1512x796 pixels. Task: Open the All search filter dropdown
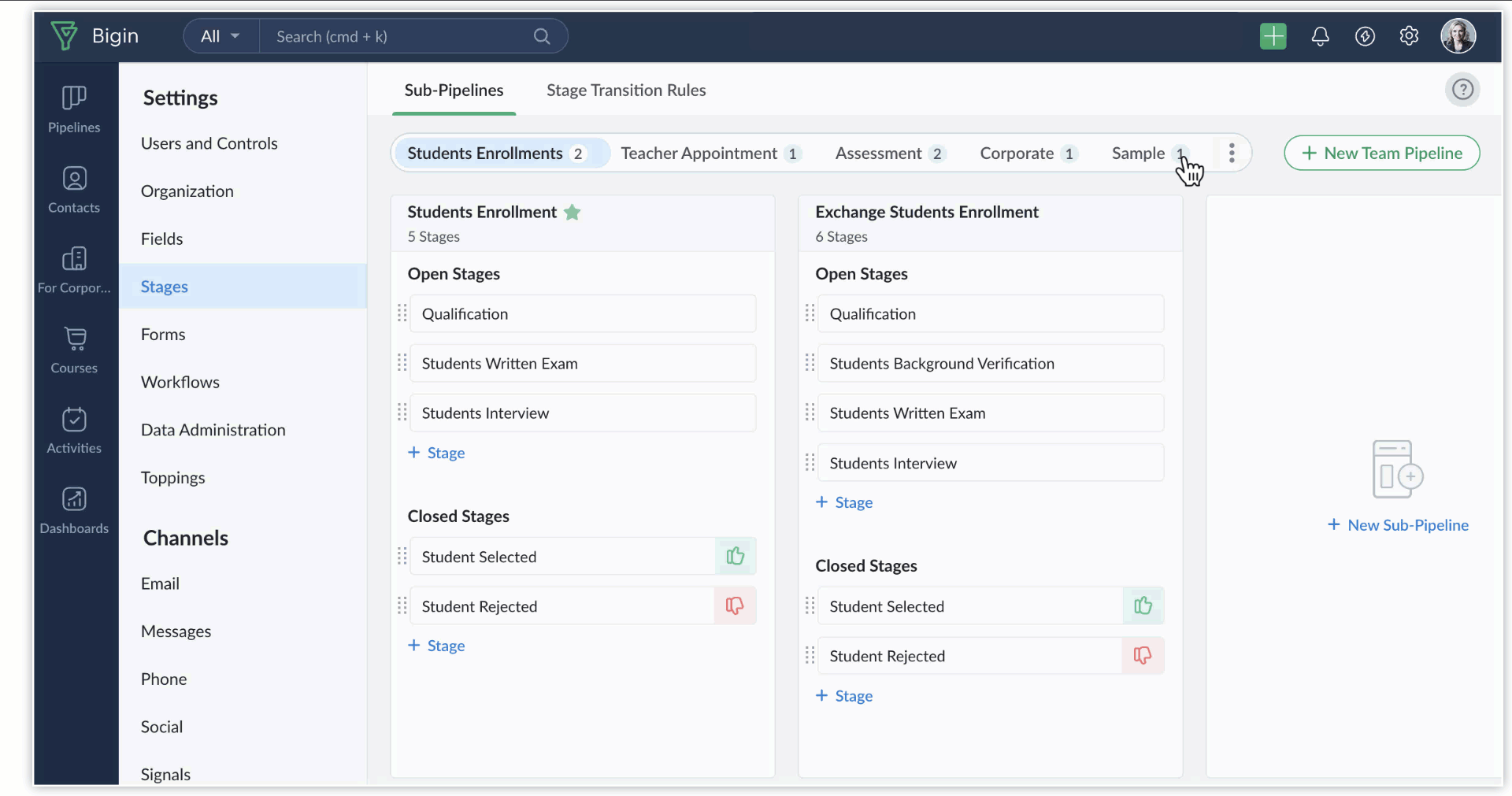click(220, 36)
